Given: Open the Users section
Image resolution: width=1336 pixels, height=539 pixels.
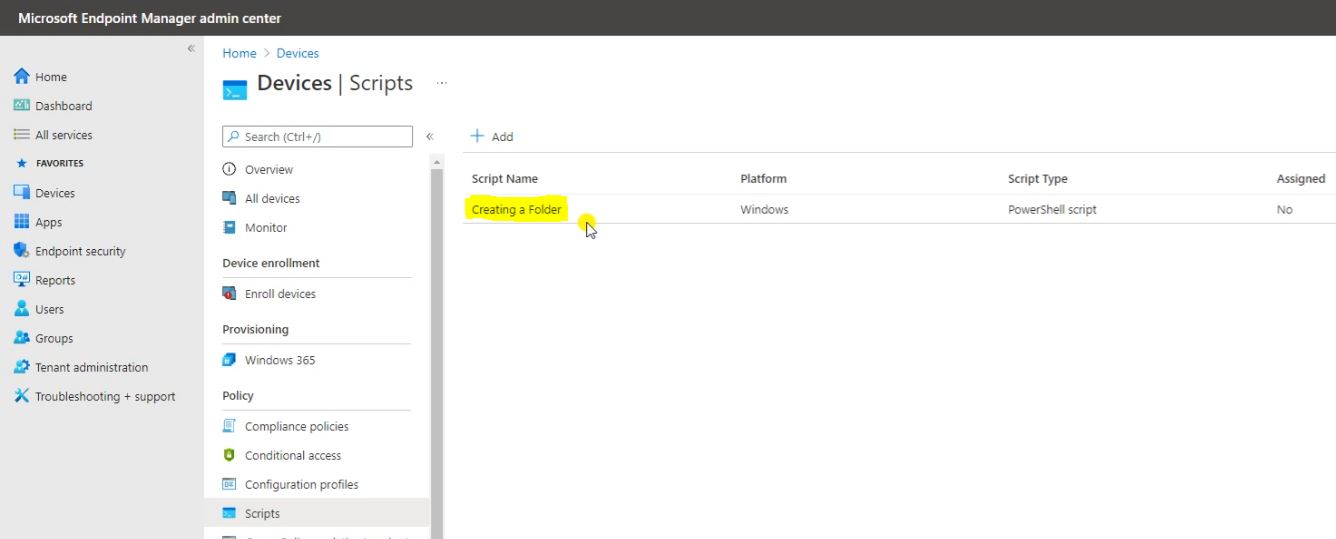Looking at the screenshot, I should coord(49,309).
